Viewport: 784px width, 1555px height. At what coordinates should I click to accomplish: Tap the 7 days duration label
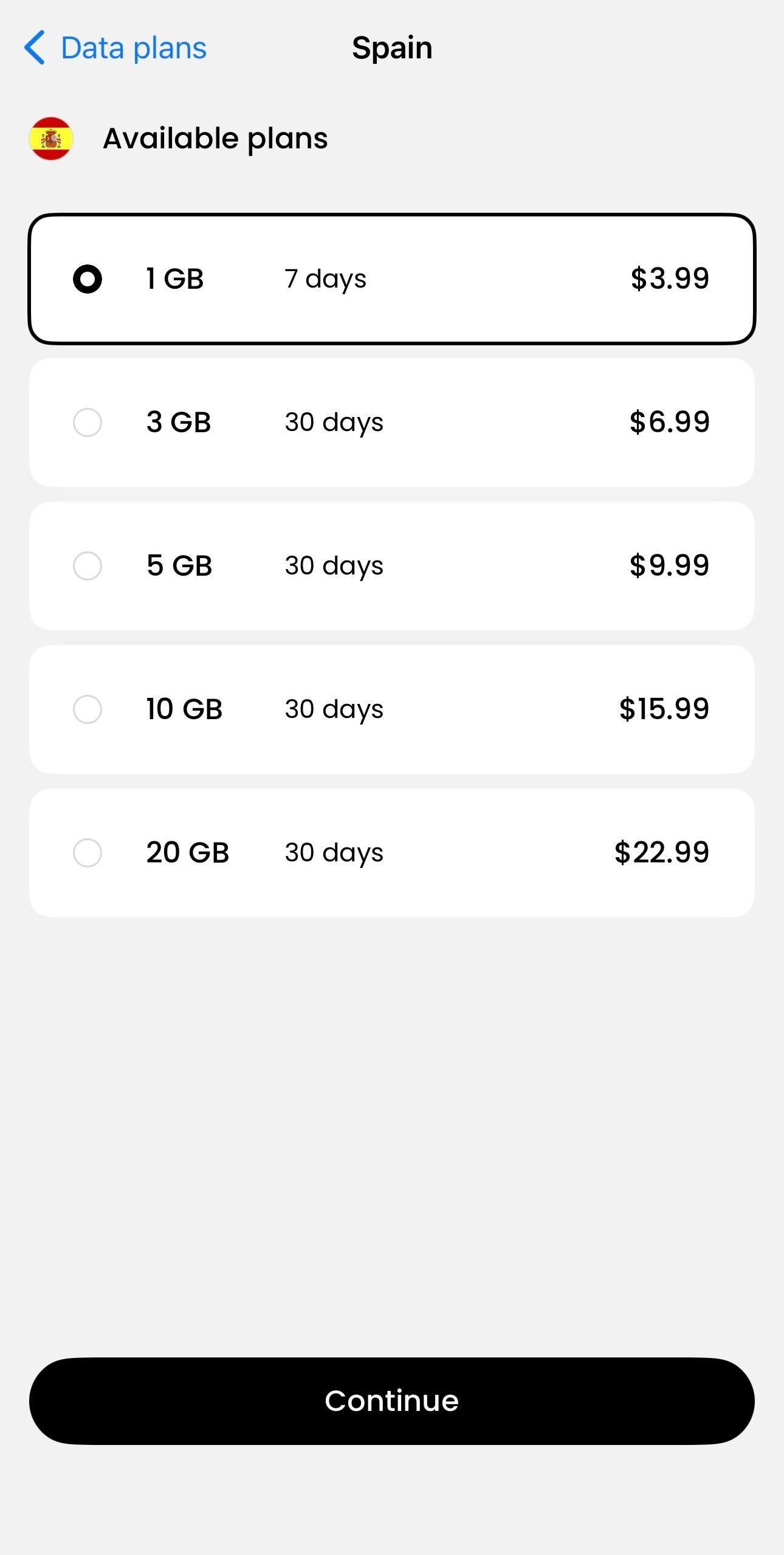coord(325,279)
